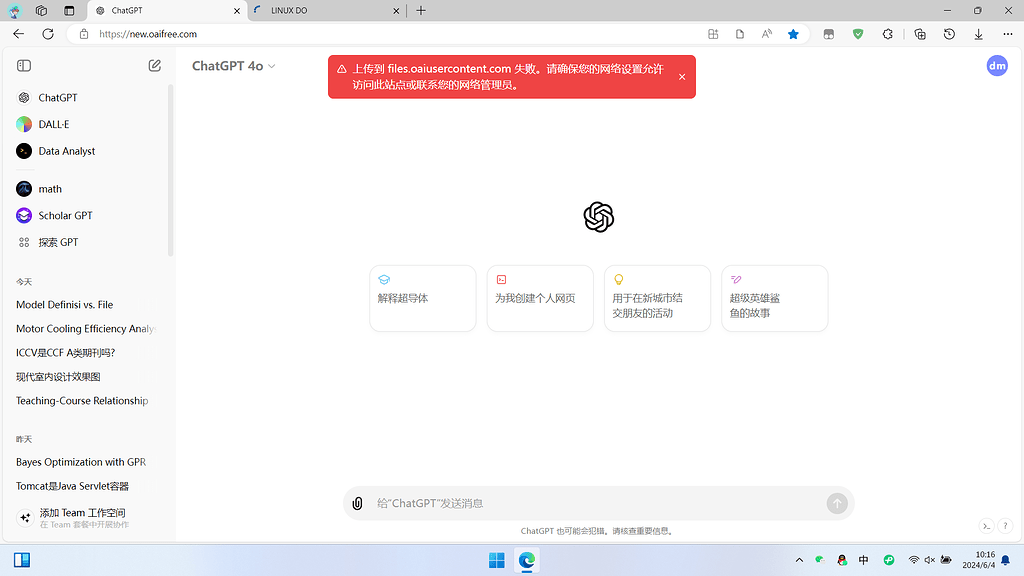Close the LINUX DO tab

click(x=396, y=10)
